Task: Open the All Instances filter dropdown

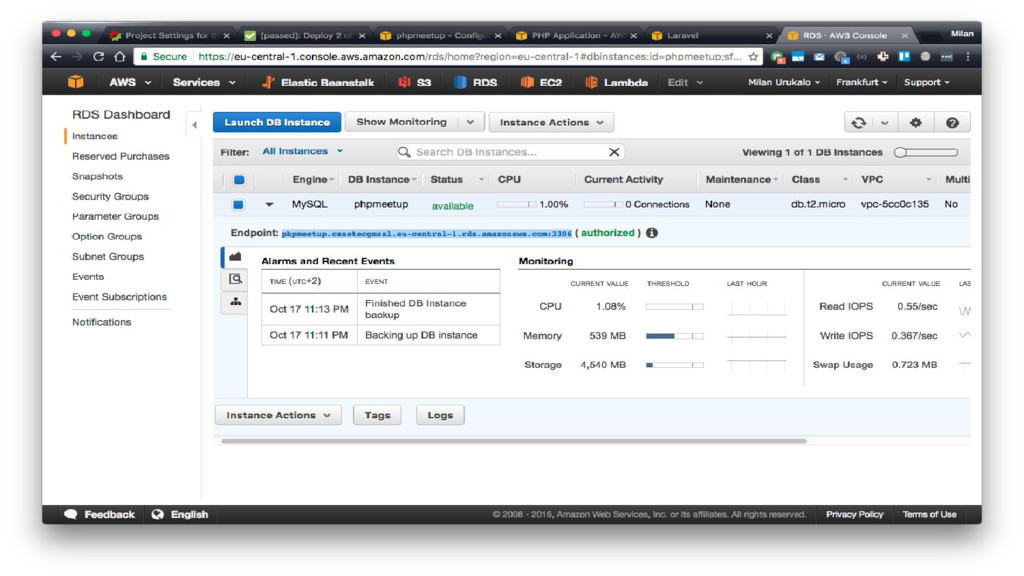Action: coord(302,151)
